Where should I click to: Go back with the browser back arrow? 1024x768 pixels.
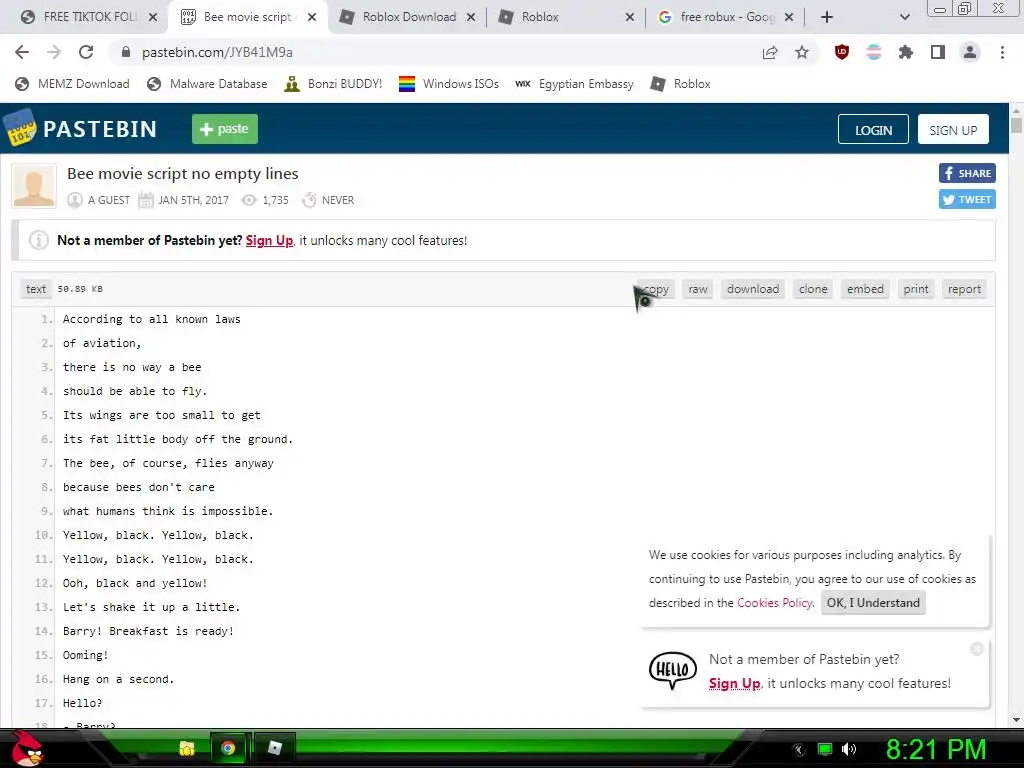tap(22, 52)
